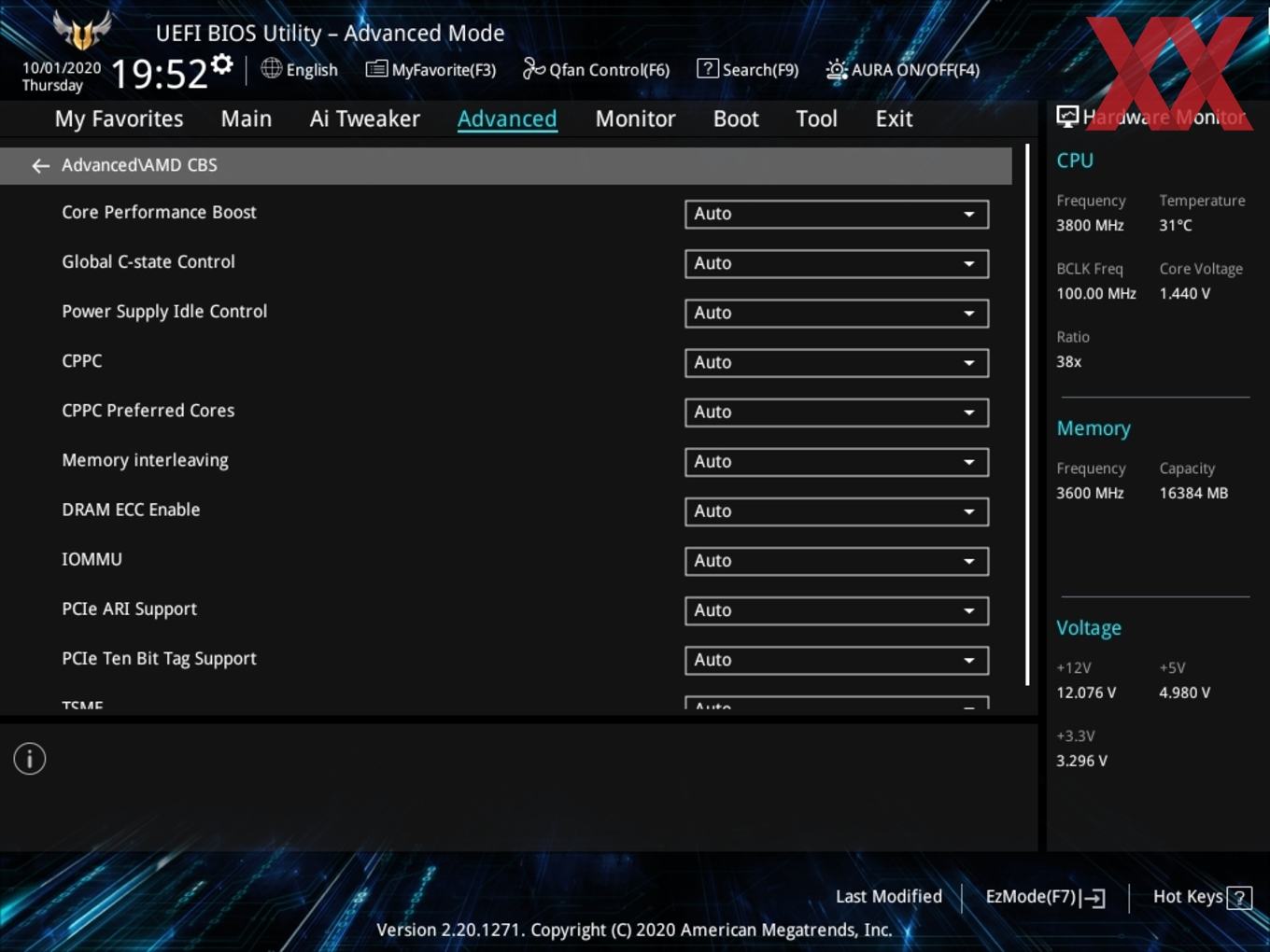Open Global C-state Control dropdown
This screenshot has height=952, width=1270.
pyautogui.click(x=837, y=263)
